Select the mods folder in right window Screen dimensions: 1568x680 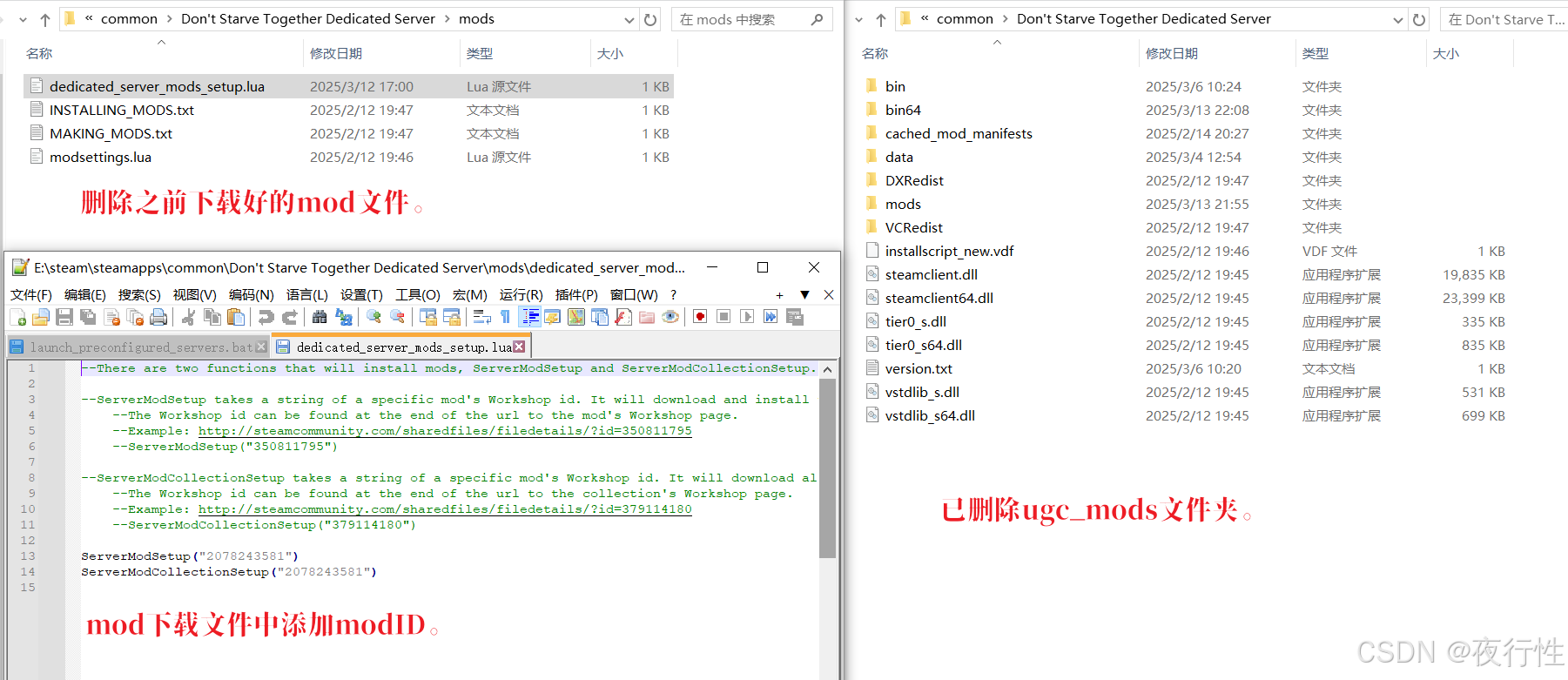(903, 204)
